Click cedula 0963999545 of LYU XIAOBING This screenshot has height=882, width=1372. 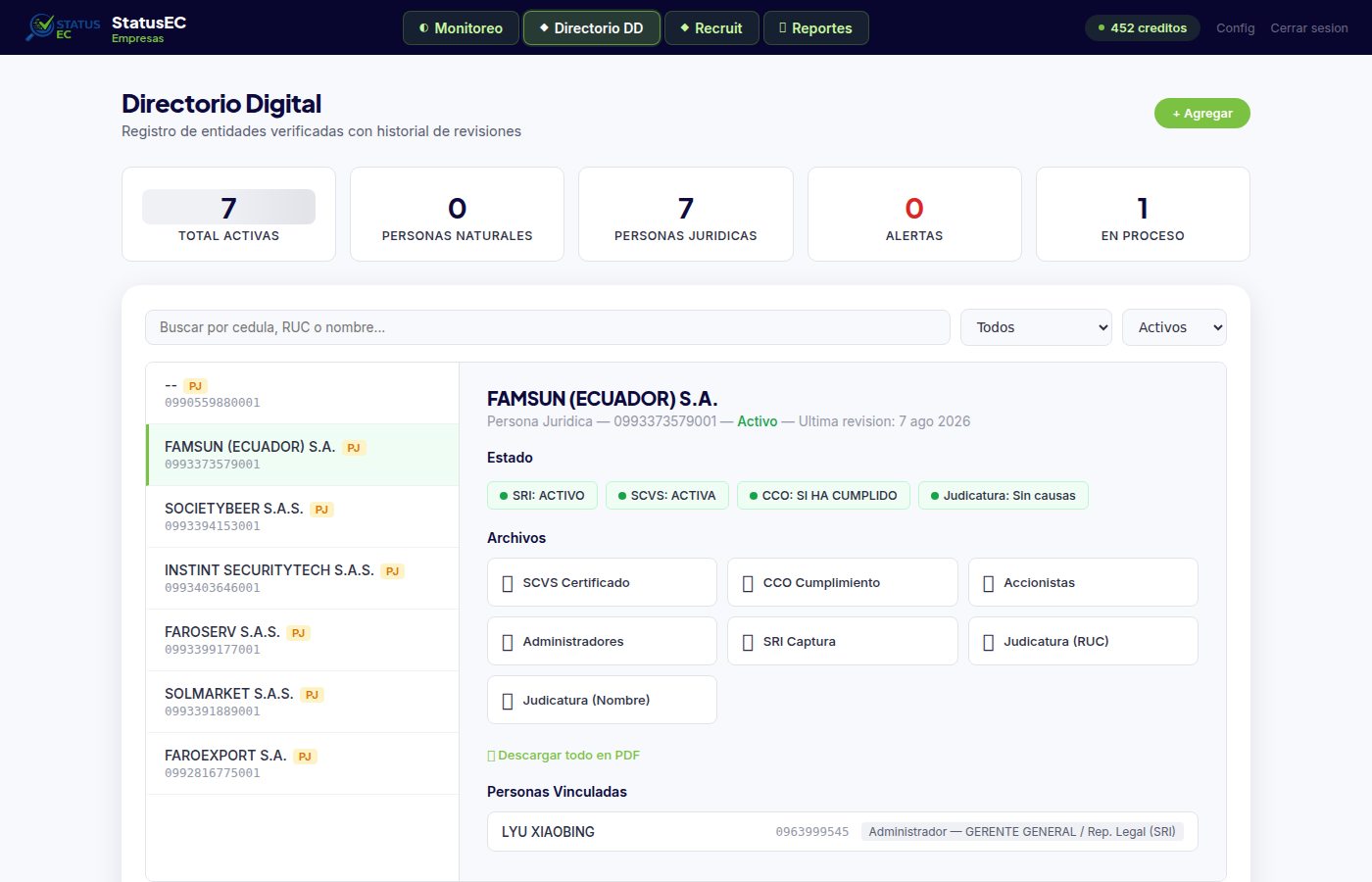tap(812, 832)
